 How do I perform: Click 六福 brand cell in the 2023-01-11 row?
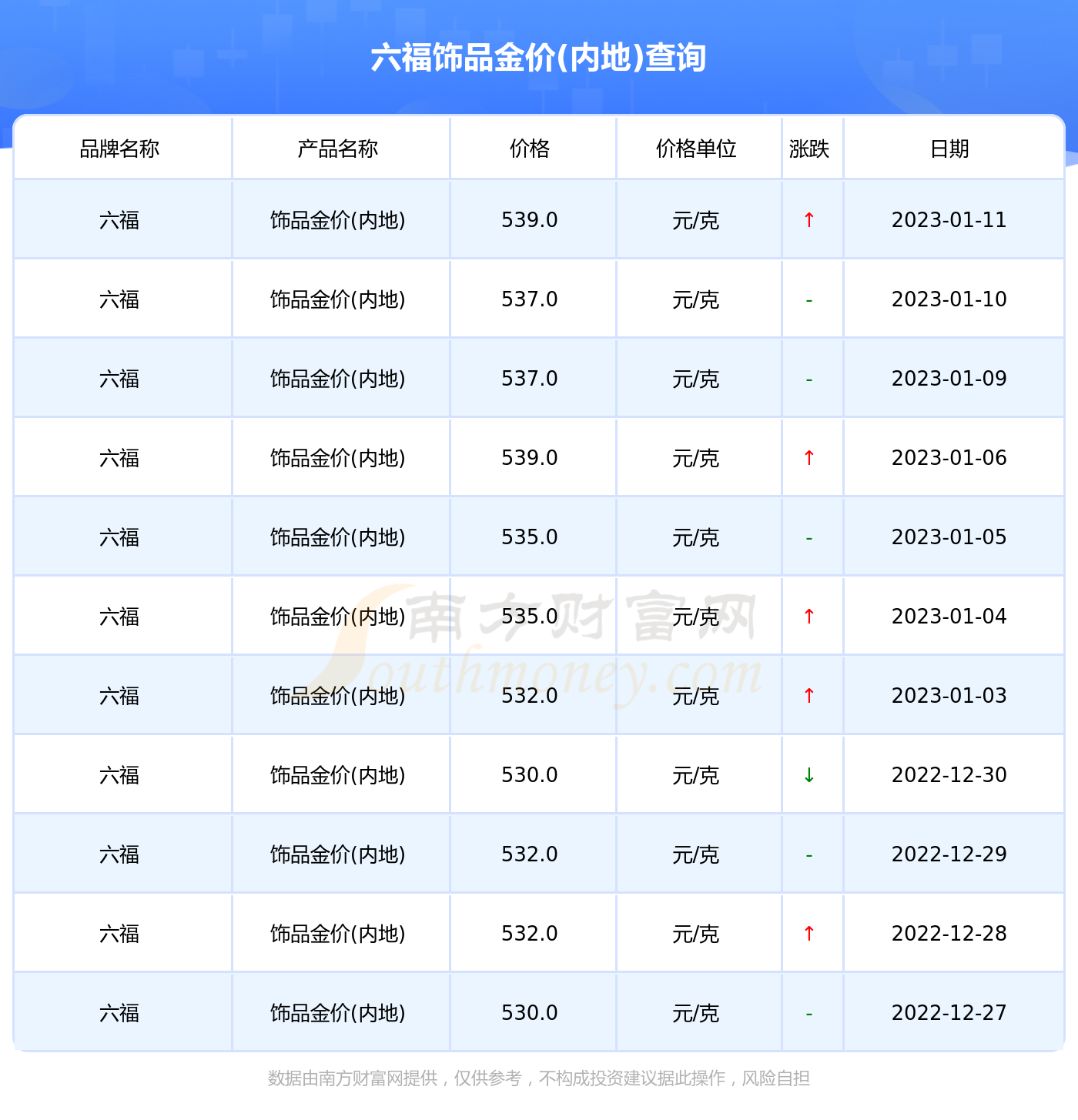pos(119,221)
